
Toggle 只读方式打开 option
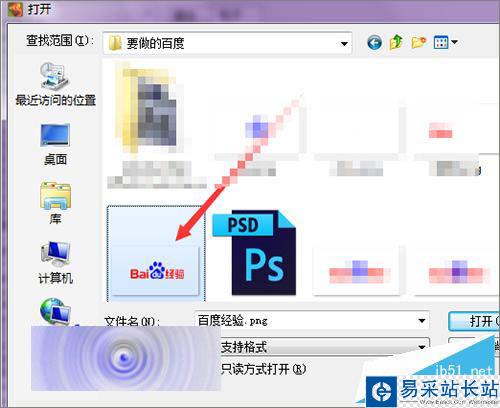pos(263,369)
